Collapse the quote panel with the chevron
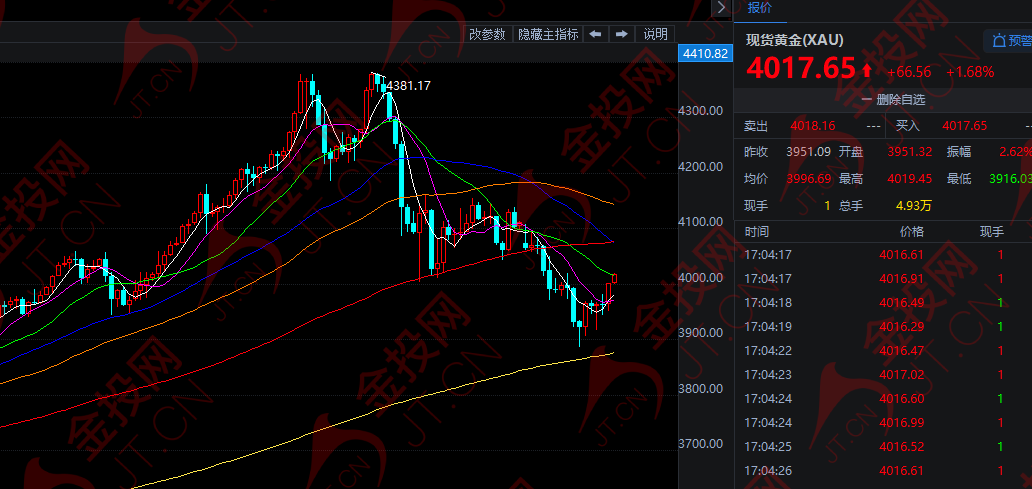Screen dimensions: 1032x489 click(x=720, y=8)
